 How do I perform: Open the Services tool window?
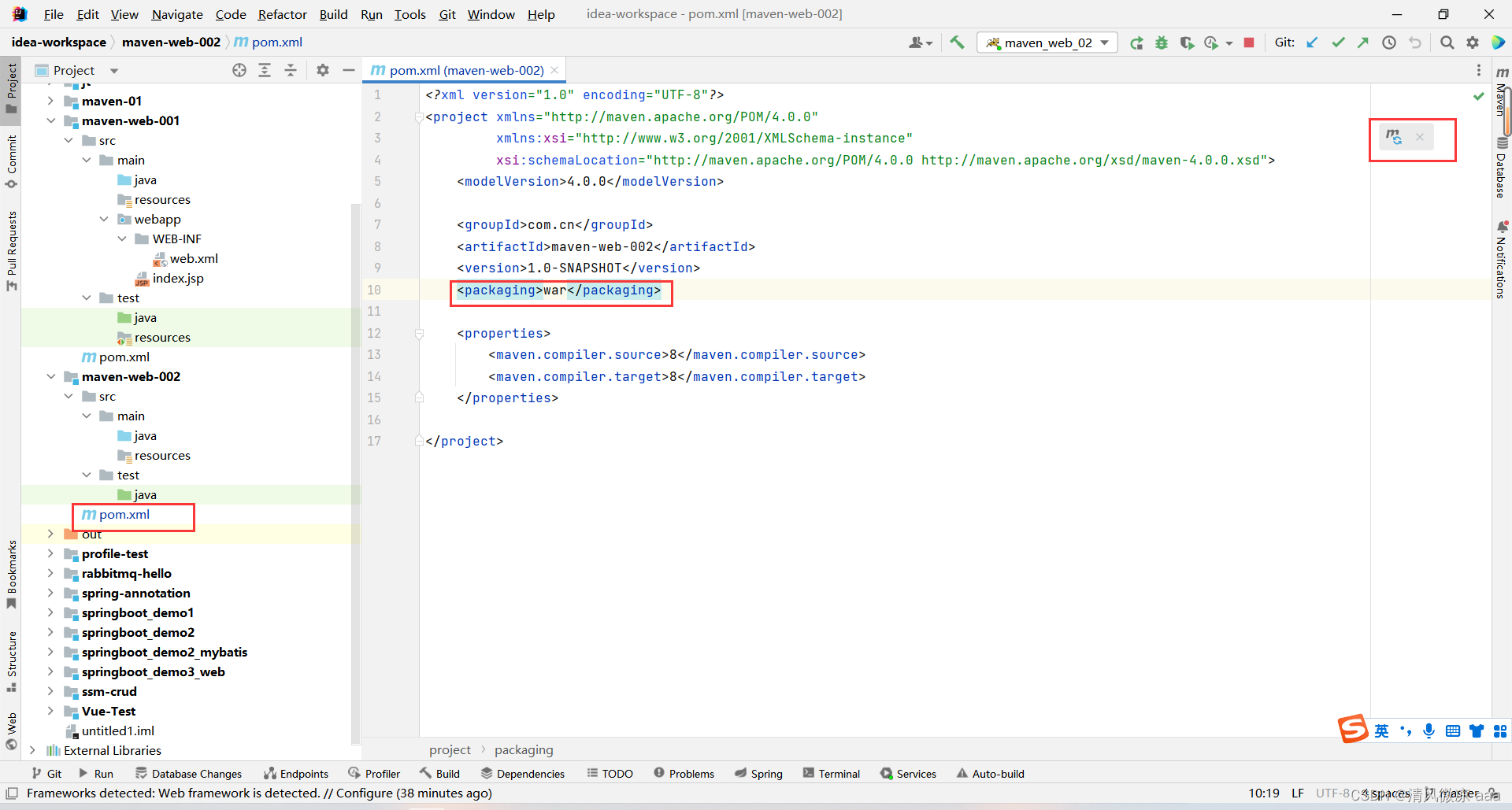tap(908, 773)
